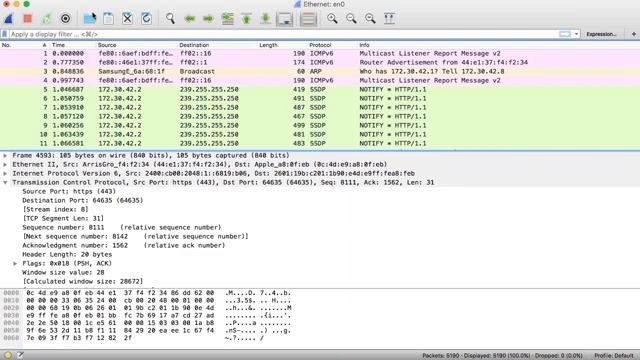Sort by the Length column header
This screenshot has height=360, width=640.
click(282, 45)
